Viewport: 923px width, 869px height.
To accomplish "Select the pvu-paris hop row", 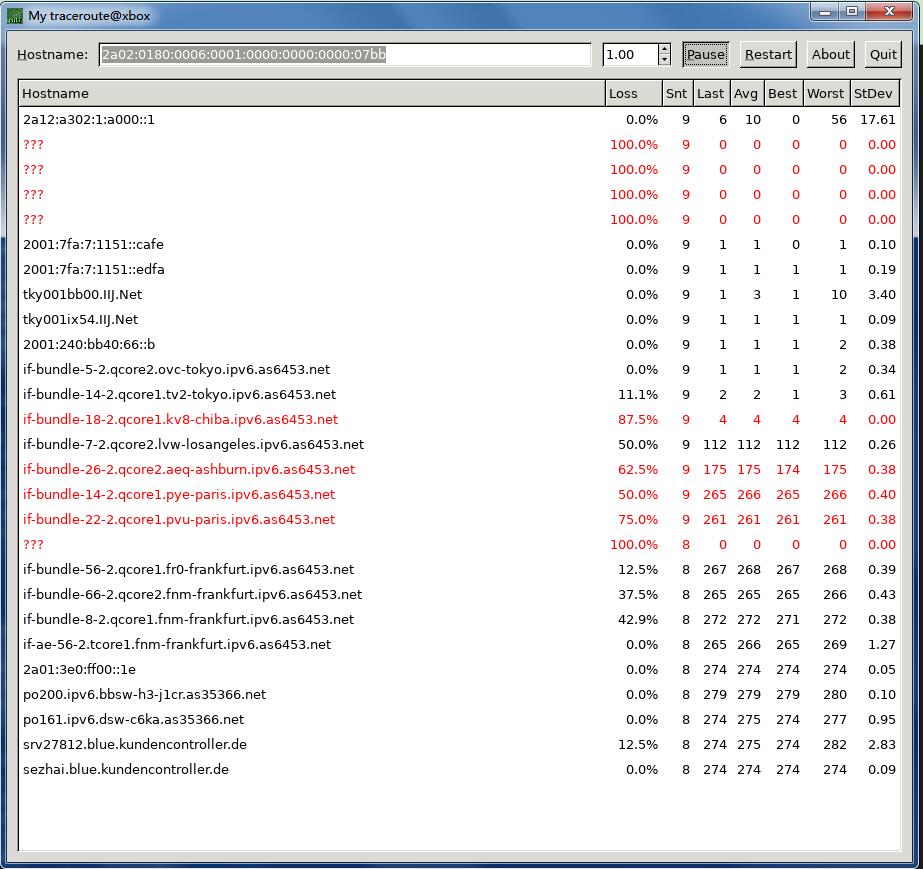I will click(x=460, y=519).
